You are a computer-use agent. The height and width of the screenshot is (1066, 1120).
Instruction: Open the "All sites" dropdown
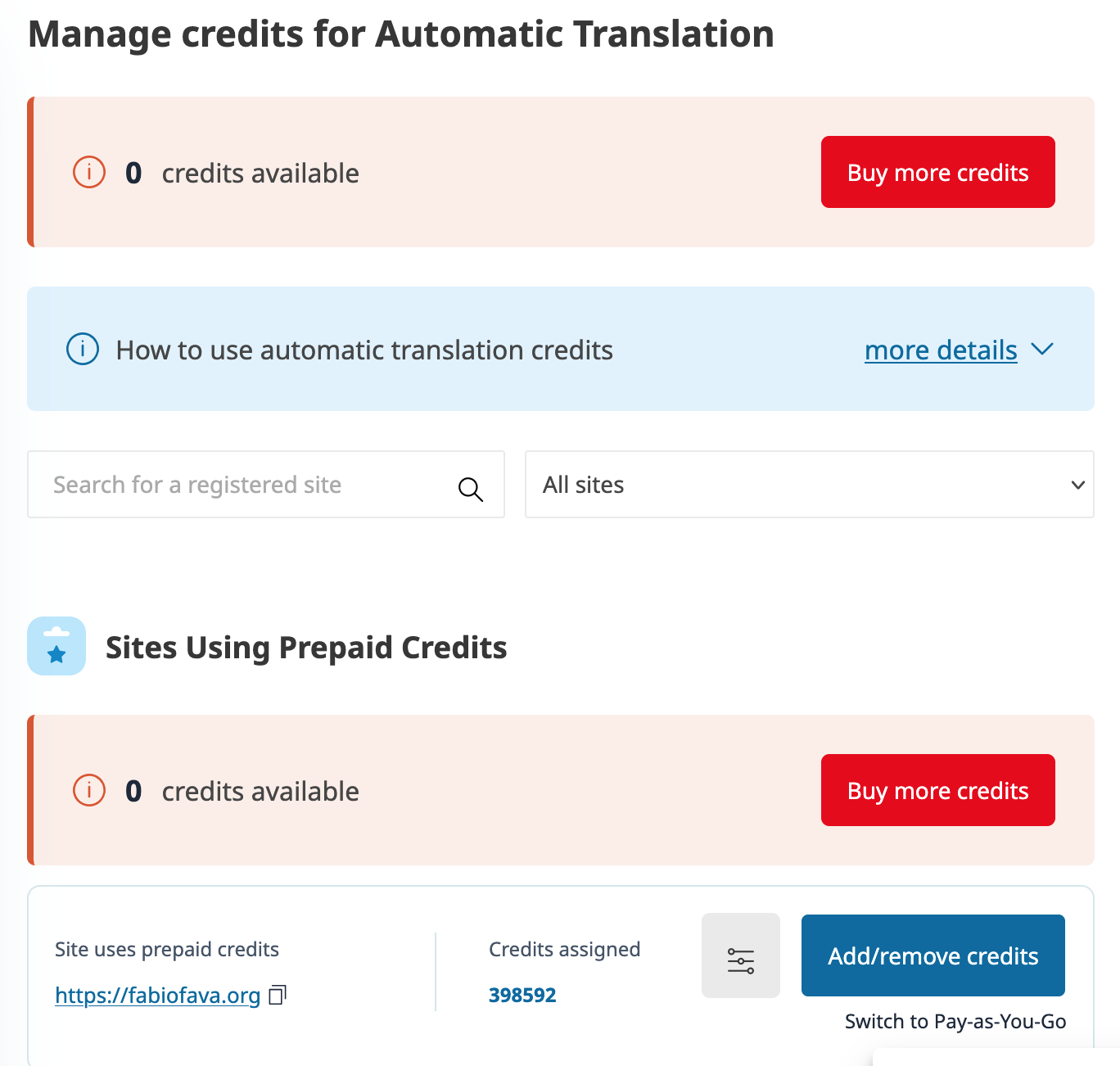click(x=809, y=485)
